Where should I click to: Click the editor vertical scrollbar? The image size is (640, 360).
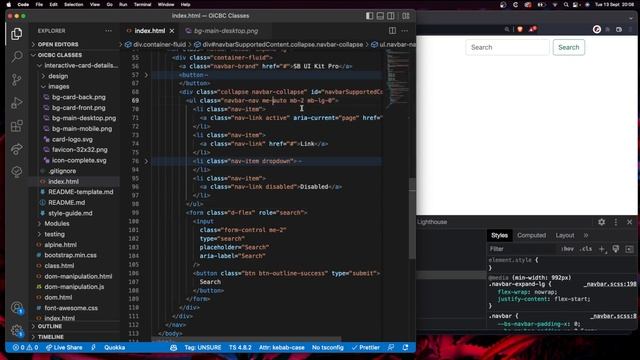pyautogui.click(x=412, y=218)
